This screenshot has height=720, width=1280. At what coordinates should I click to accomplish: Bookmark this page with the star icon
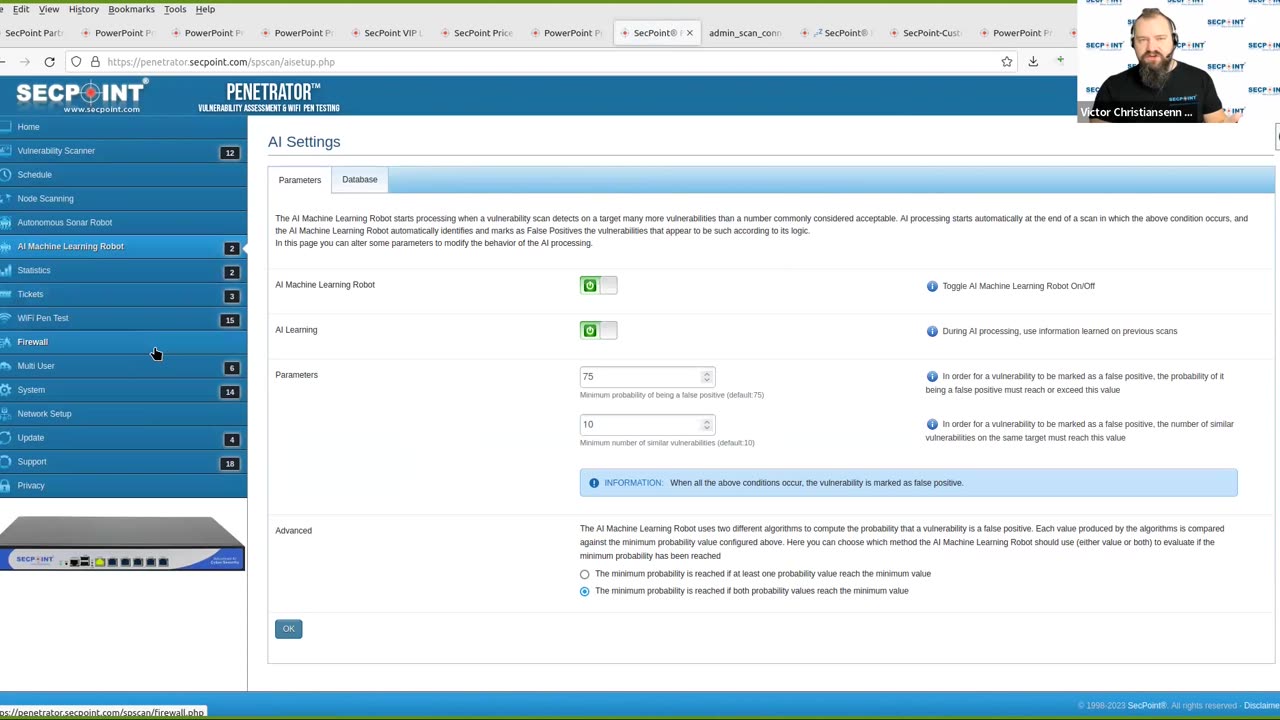click(1007, 62)
